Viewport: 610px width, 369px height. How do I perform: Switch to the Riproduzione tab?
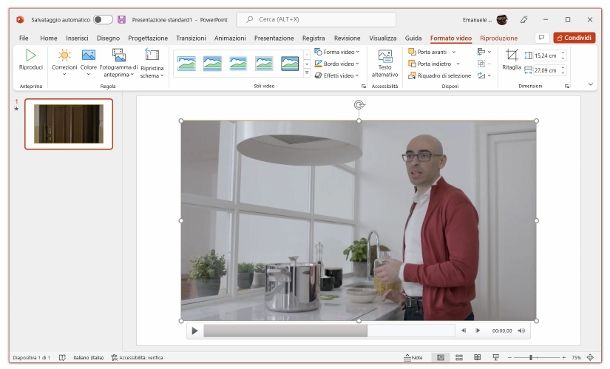499,38
